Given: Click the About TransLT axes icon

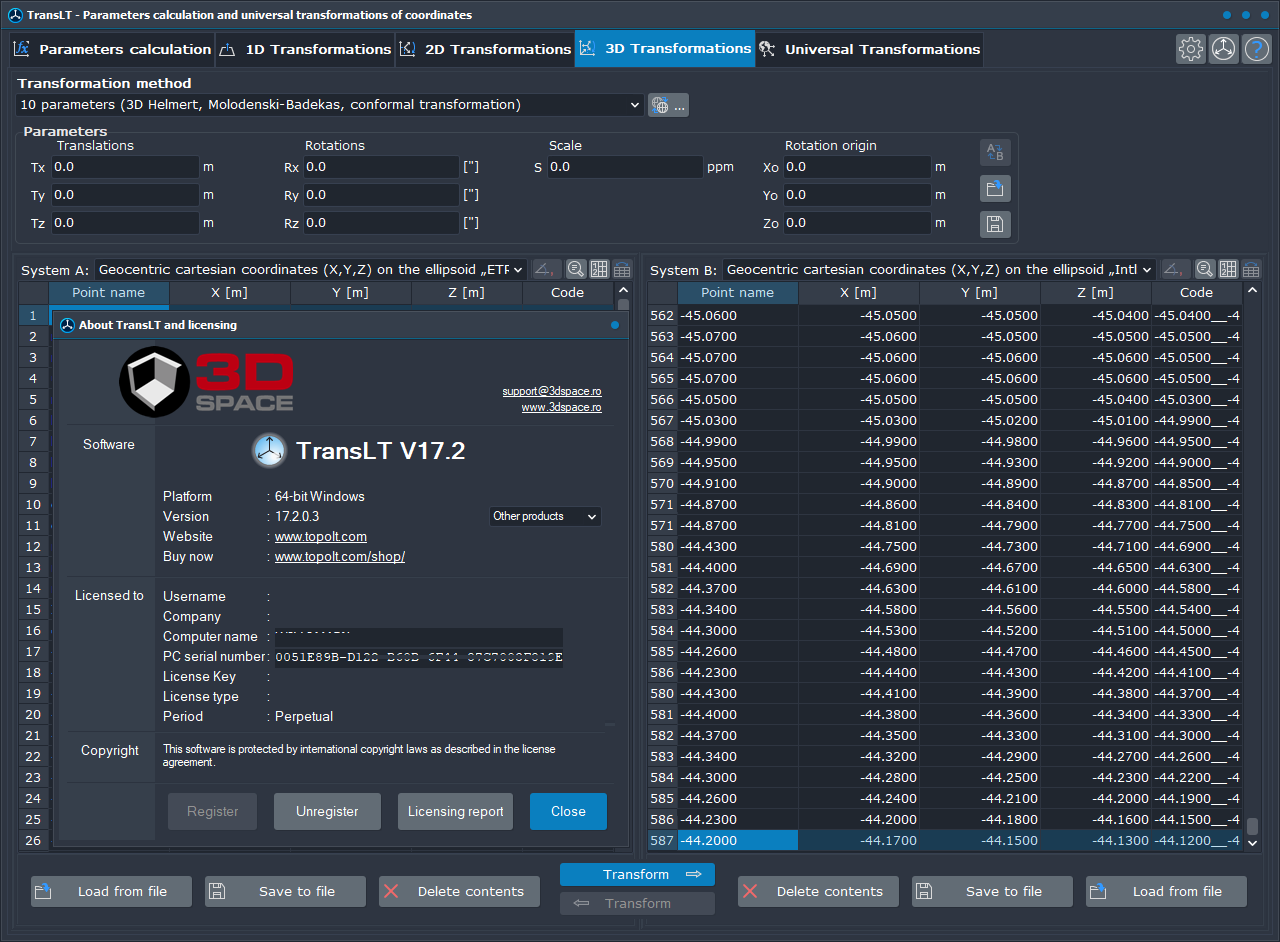Looking at the screenshot, I should pyautogui.click(x=1223, y=49).
